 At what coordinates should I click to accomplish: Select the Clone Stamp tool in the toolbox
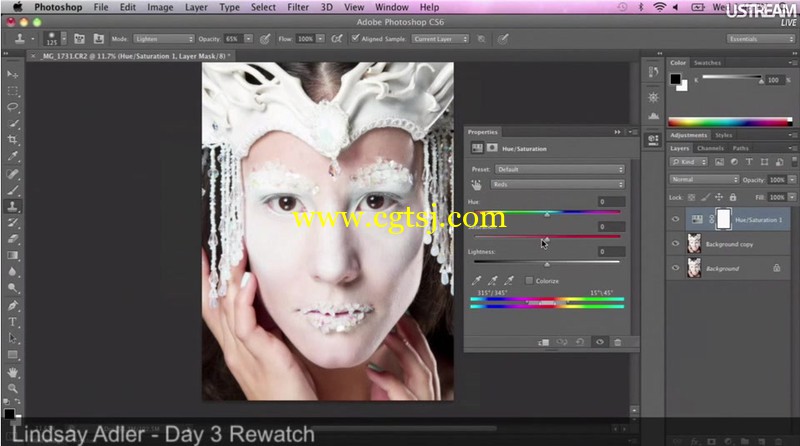pyautogui.click(x=13, y=206)
